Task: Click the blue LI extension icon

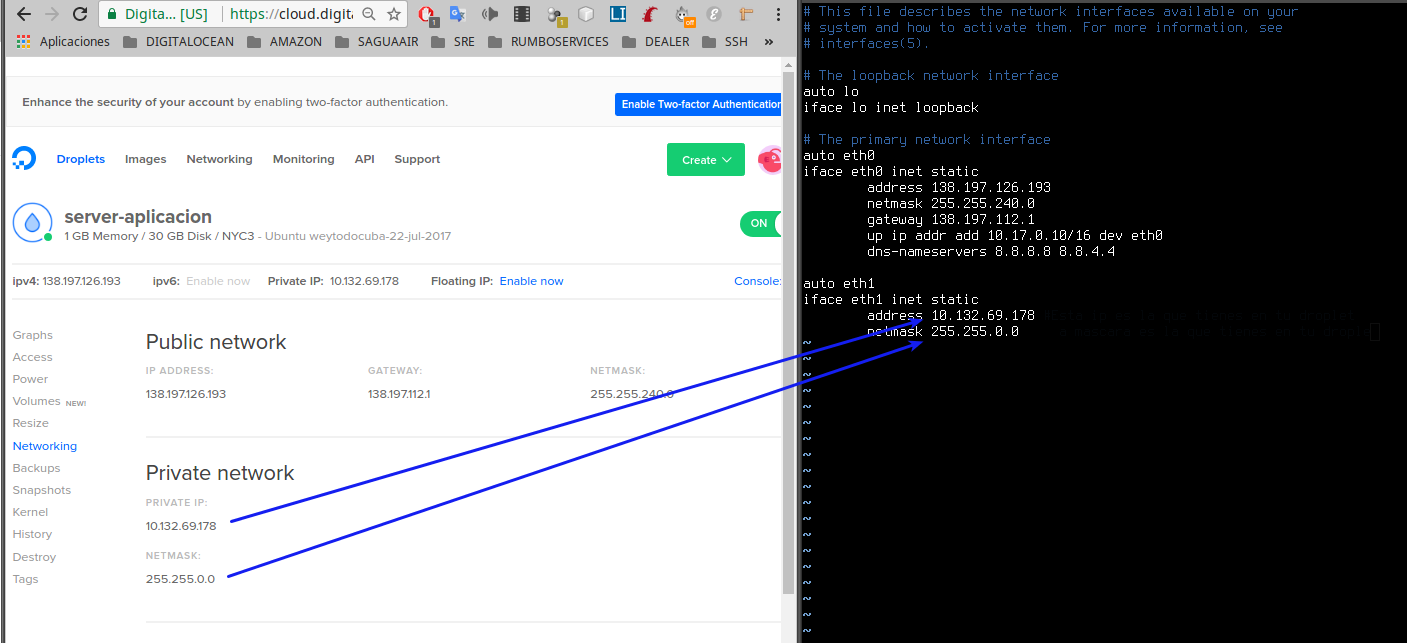Action: click(x=618, y=14)
